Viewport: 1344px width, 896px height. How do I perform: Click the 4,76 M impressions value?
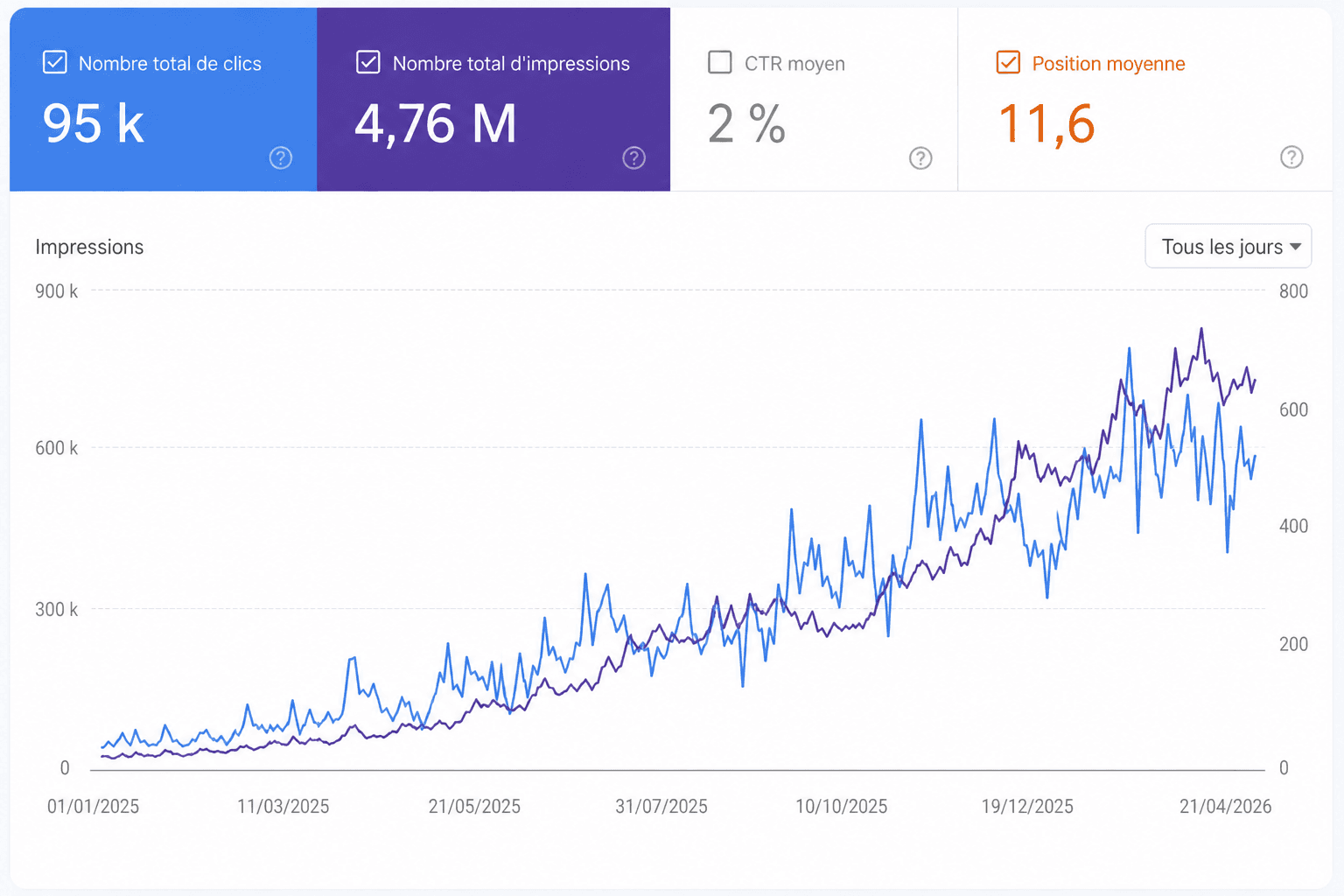click(435, 123)
